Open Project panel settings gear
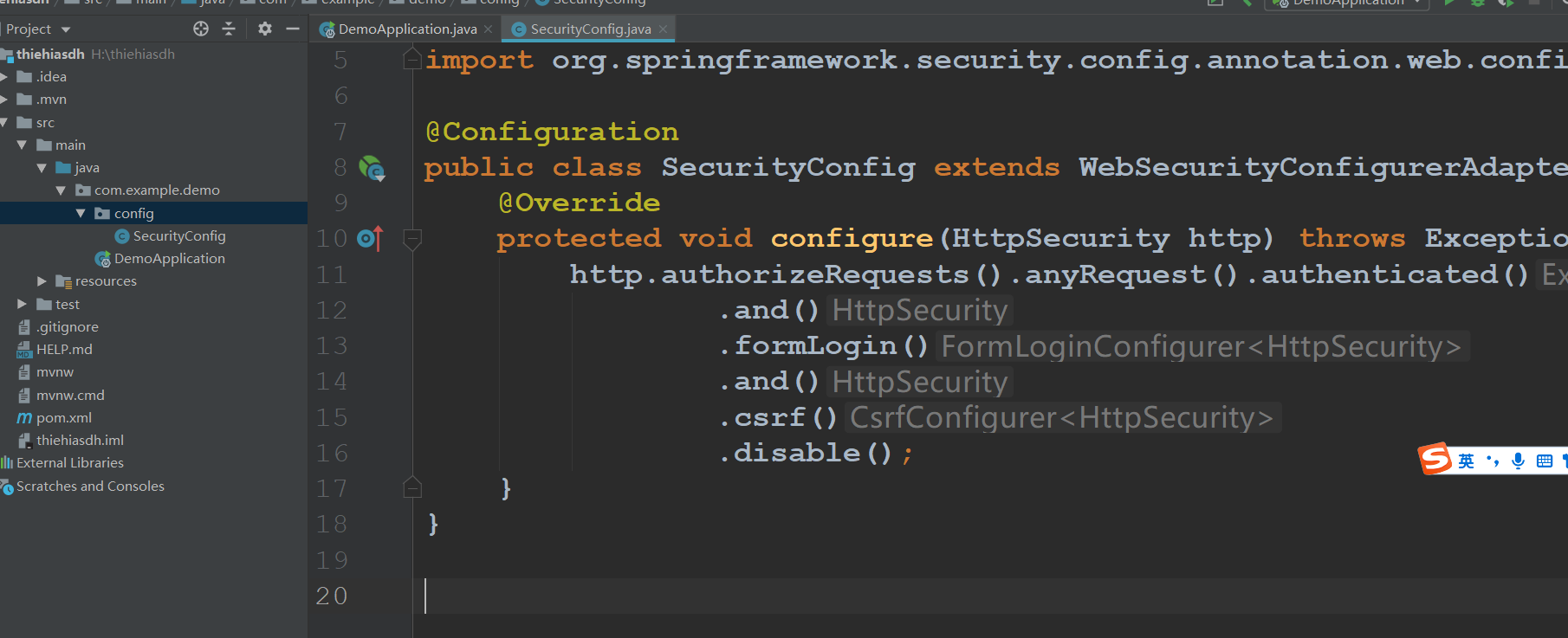This screenshot has height=638, width=1568. pyautogui.click(x=265, y=29)
